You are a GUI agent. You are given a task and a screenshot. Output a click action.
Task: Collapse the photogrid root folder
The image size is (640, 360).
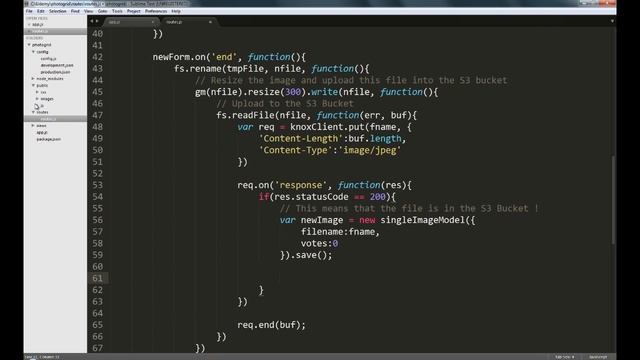pyautogui.click(x=29, y=45)
